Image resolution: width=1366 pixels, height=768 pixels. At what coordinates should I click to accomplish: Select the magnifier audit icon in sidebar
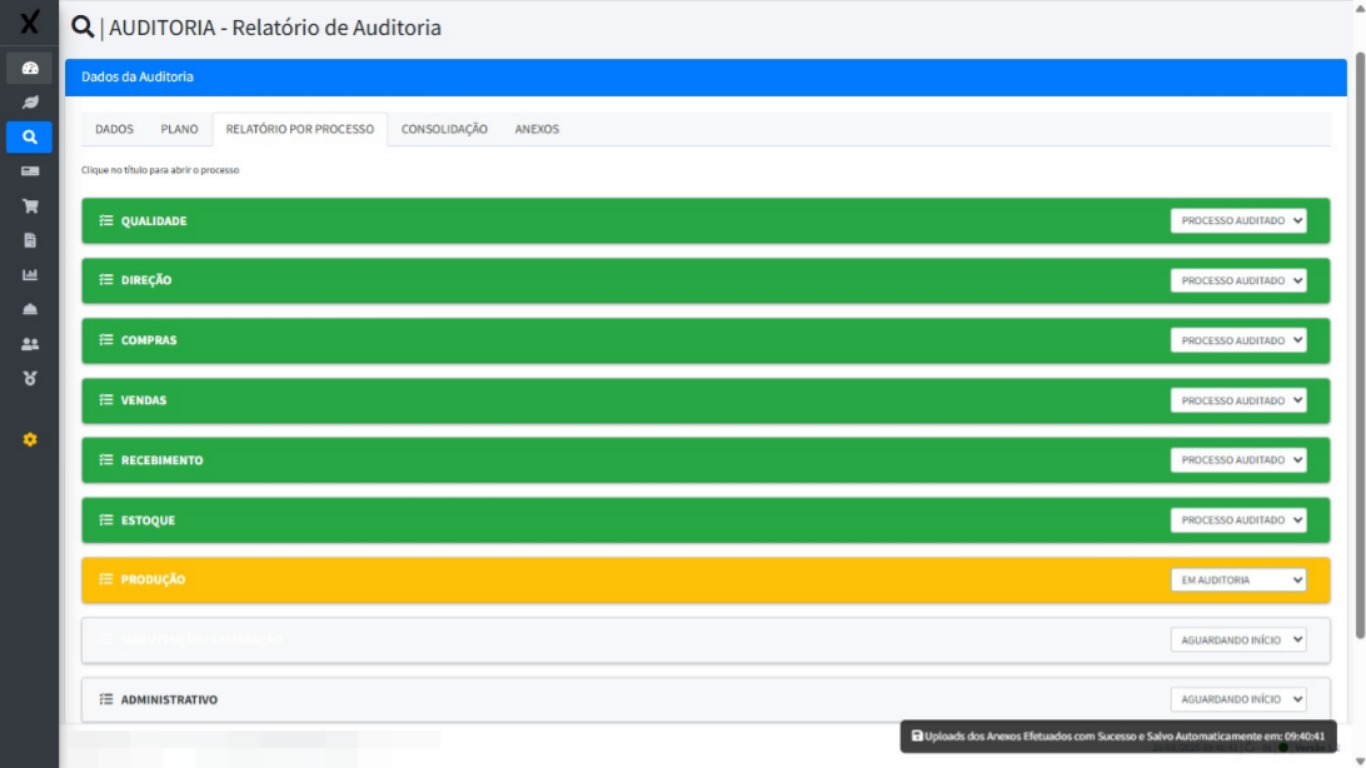click(29, 137)
